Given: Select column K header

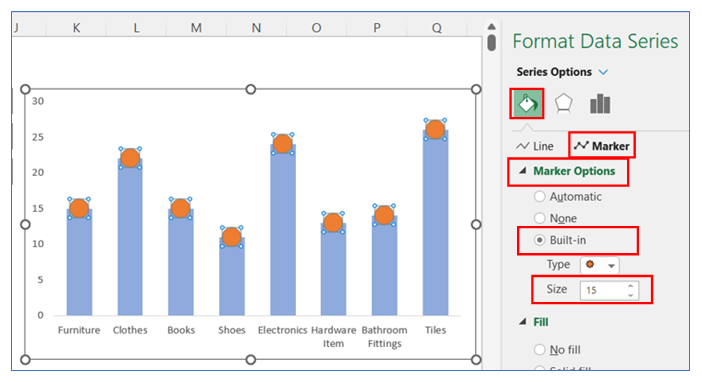Looking at the screenshot, I should click(76, 28).
